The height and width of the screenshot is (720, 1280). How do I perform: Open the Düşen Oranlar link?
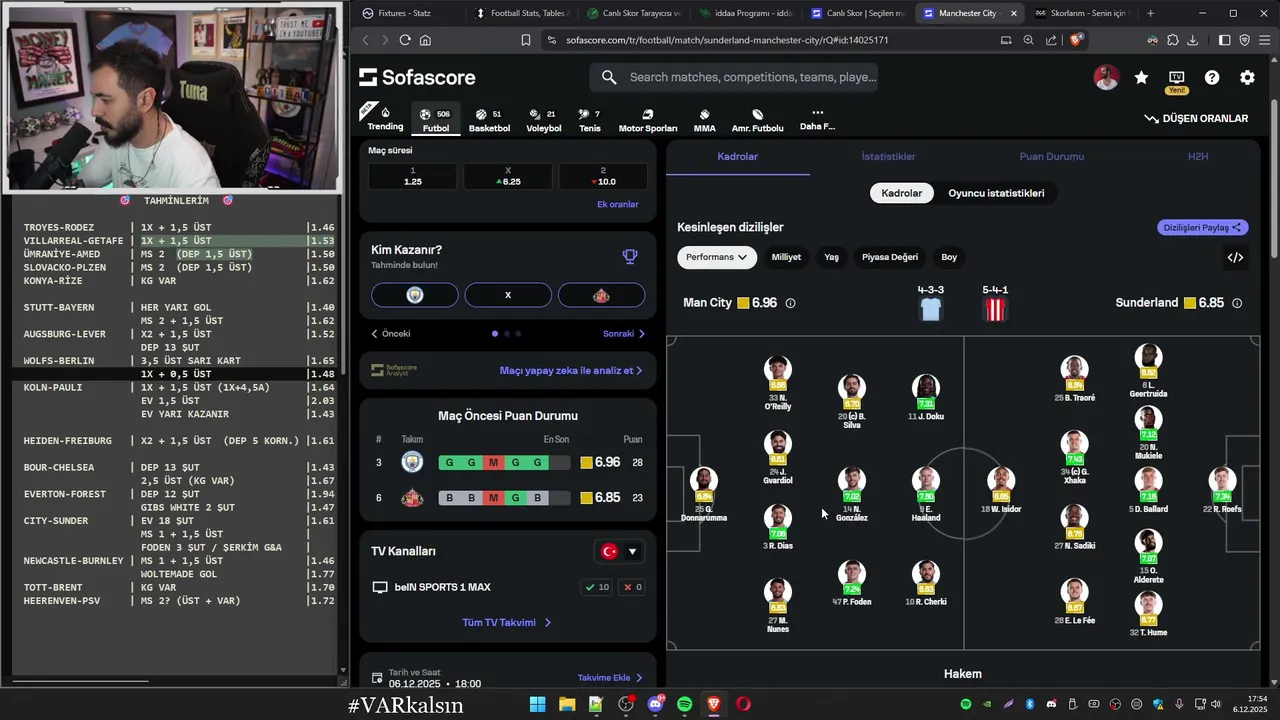pyautogui.click(x=1196, y=118)
